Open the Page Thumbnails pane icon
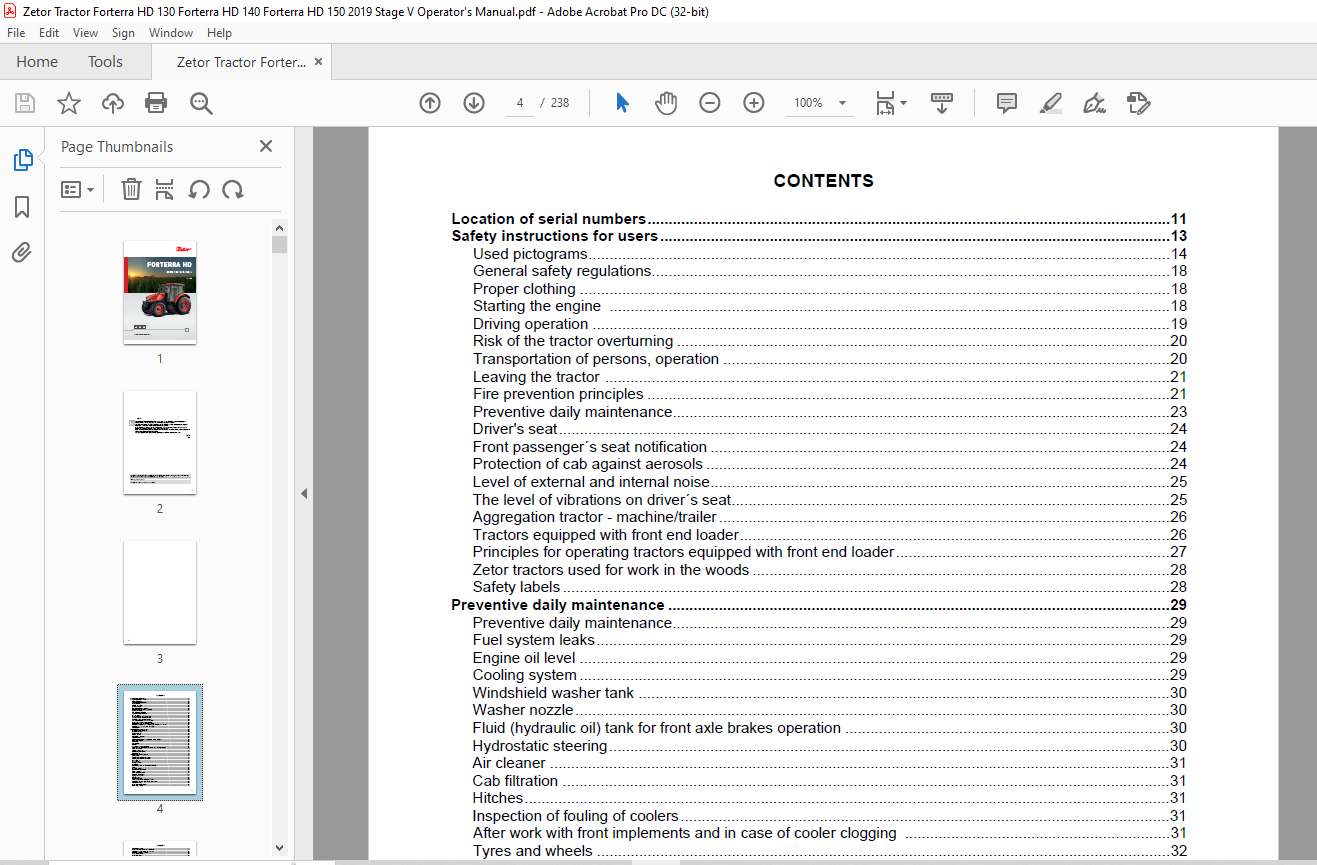The image size is (1317, 865). 22,160
